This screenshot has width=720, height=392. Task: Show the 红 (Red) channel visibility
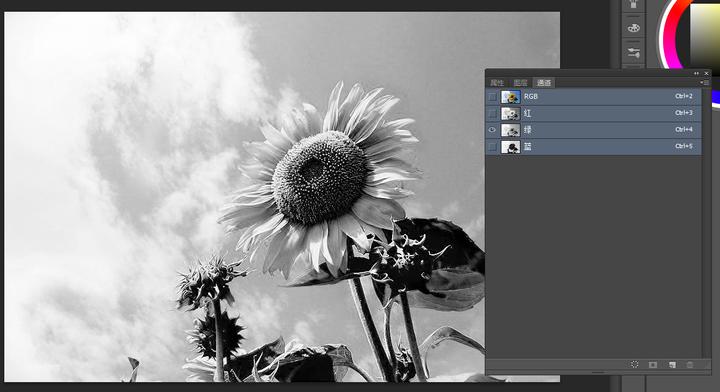[x=492, y=113]
